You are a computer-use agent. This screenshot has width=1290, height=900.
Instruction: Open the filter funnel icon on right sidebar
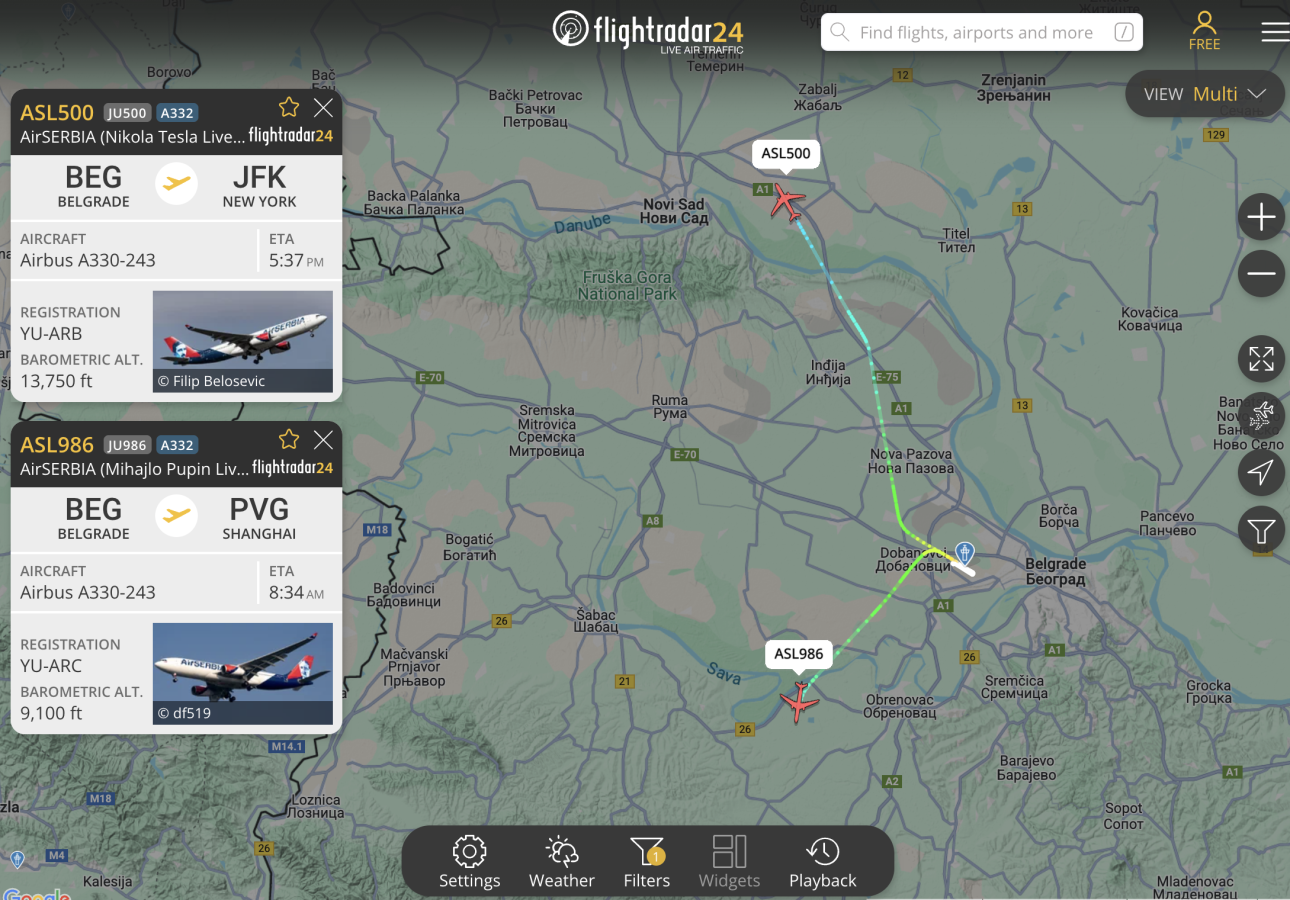(x=1261, y=530)
